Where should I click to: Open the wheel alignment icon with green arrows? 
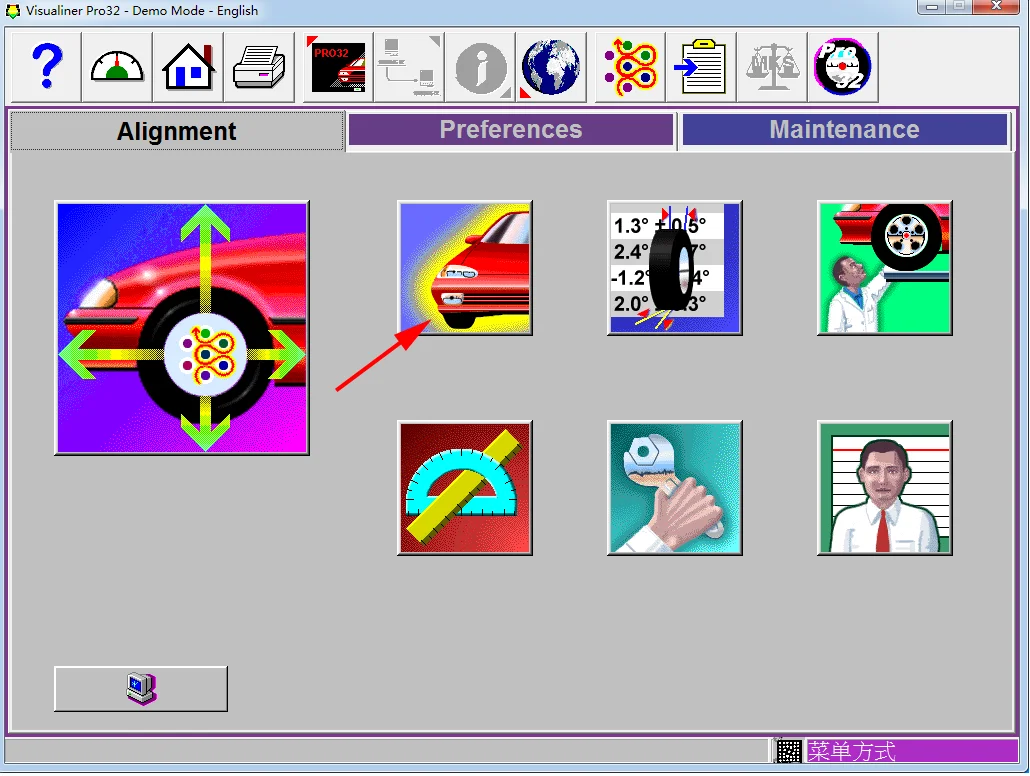tap(181, 327)
